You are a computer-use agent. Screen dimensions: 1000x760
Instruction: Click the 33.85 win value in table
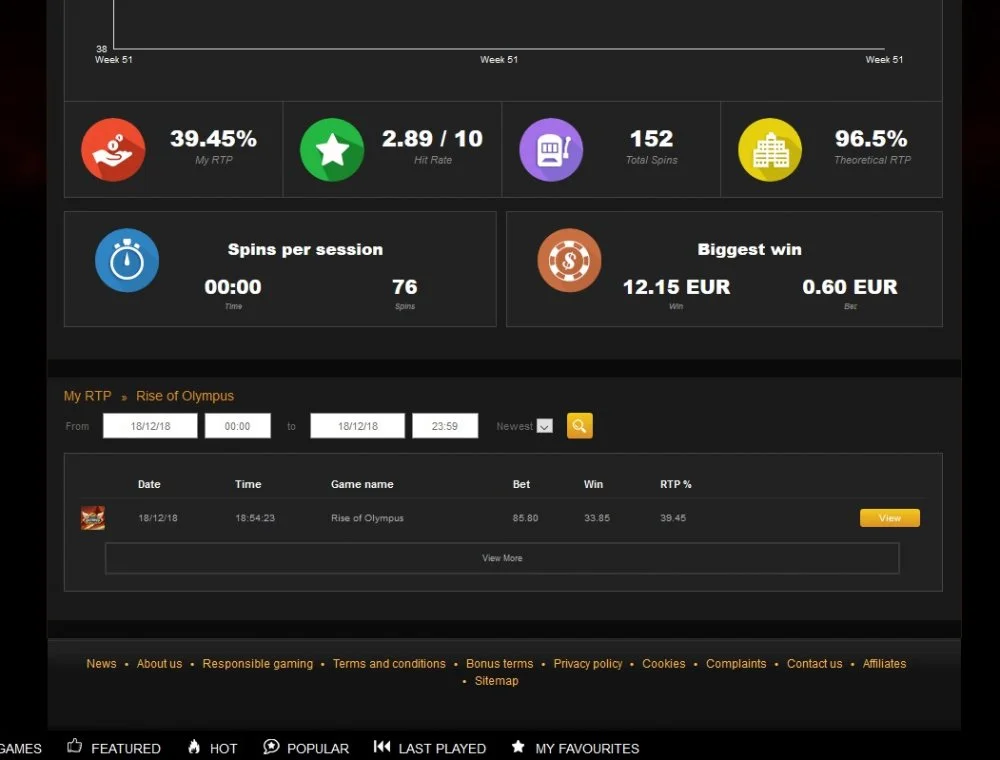point(597,518)
